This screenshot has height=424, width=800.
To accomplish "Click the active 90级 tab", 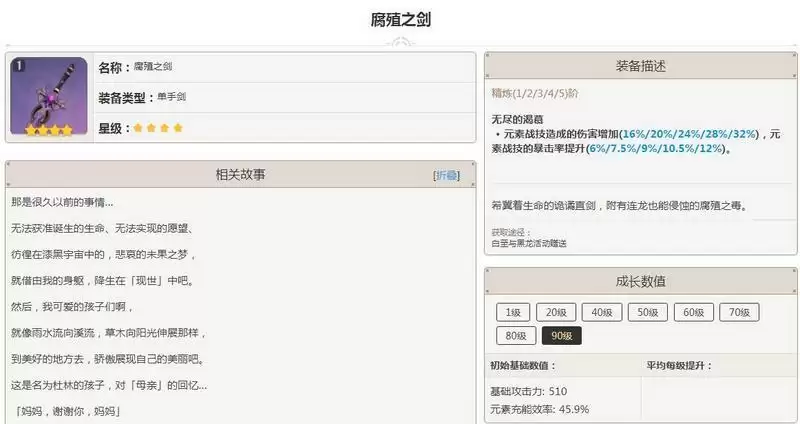I will 562,336.
